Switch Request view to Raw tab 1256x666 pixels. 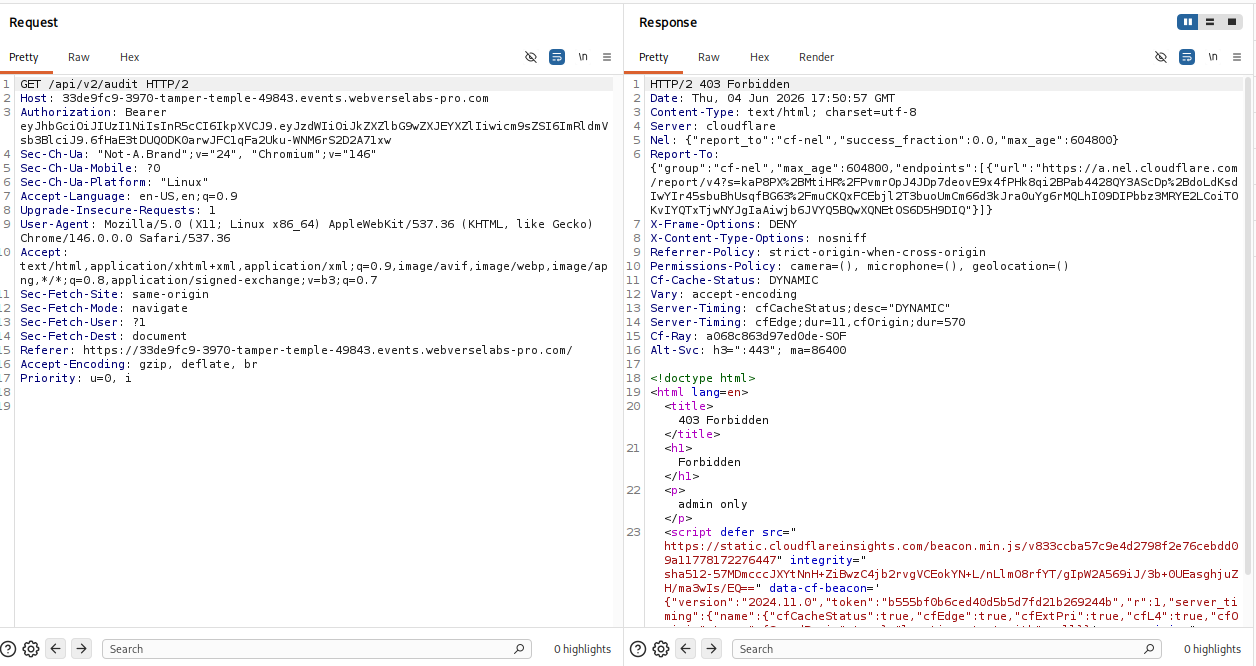point(79,57)
